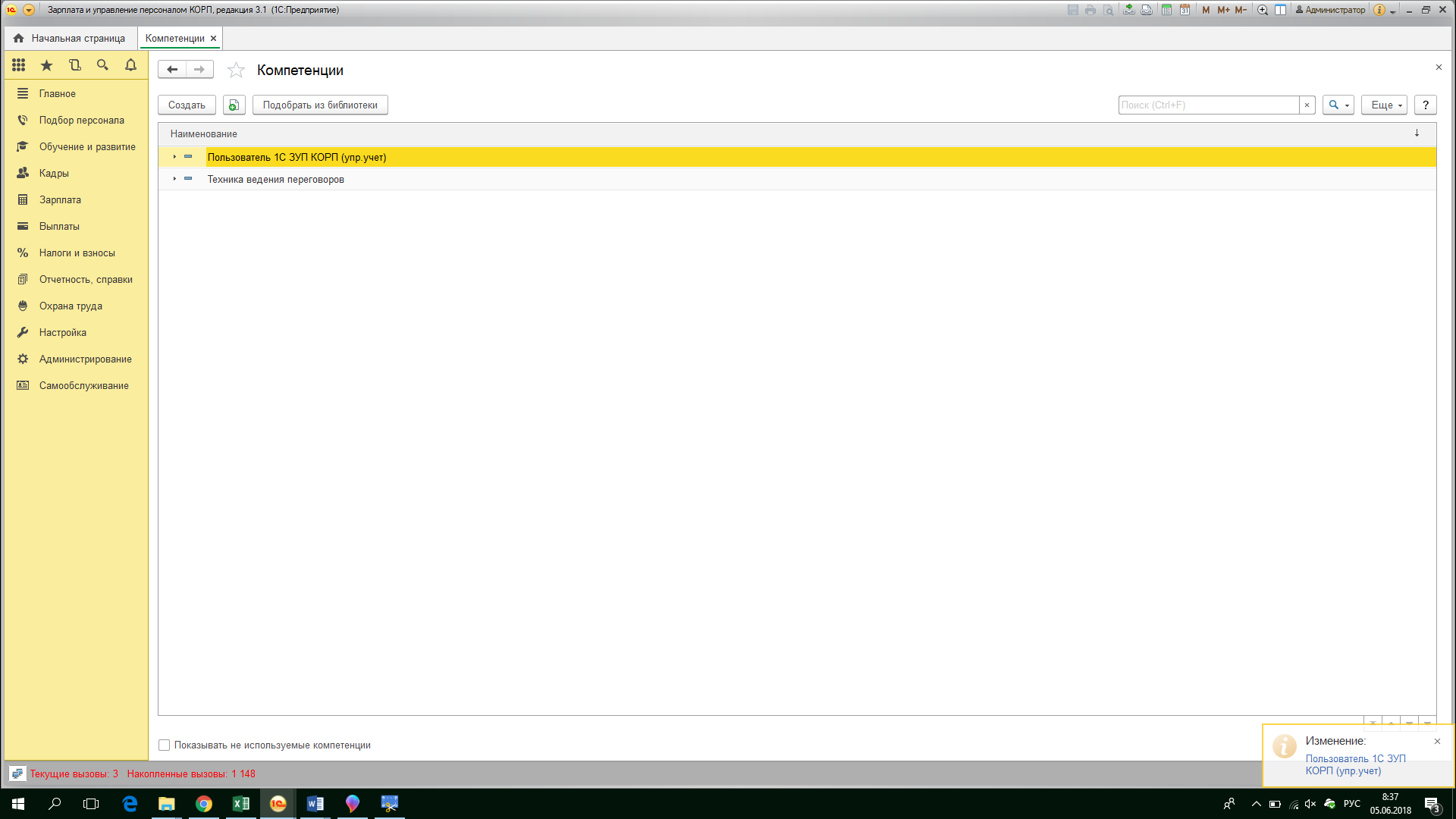
Task: Open the search magnifier in tools panel
Action: click(x=102, y=65)
